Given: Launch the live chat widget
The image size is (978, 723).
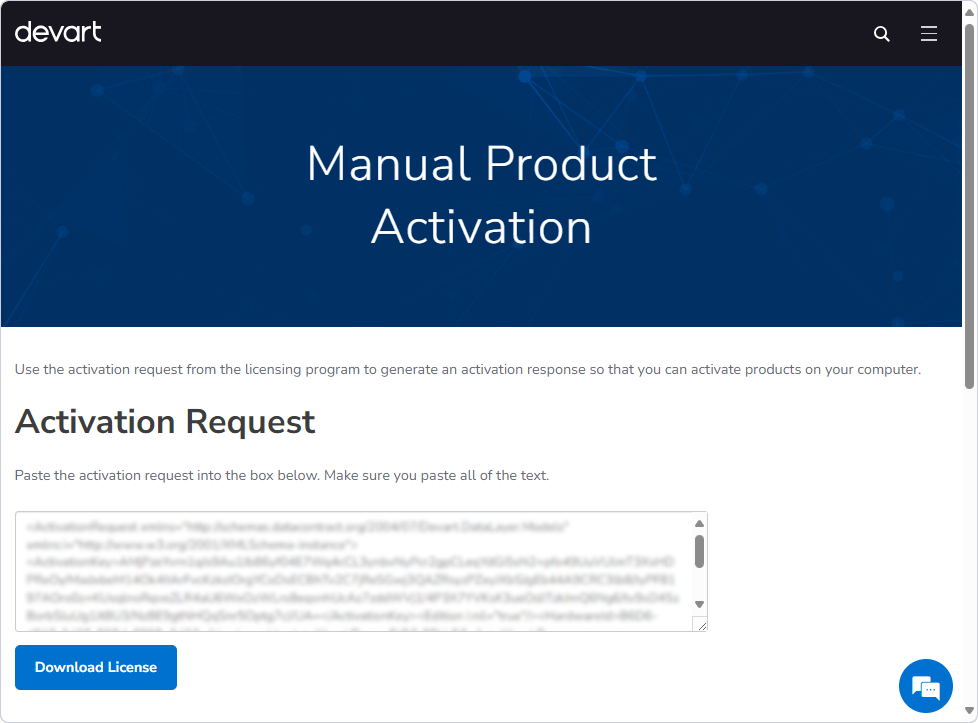Looking at the screenshot, I should point(925,686).
